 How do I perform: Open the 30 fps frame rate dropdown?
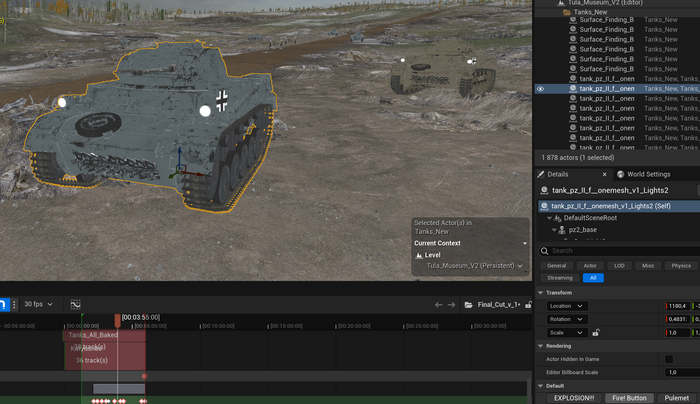(x=40, y=304)
